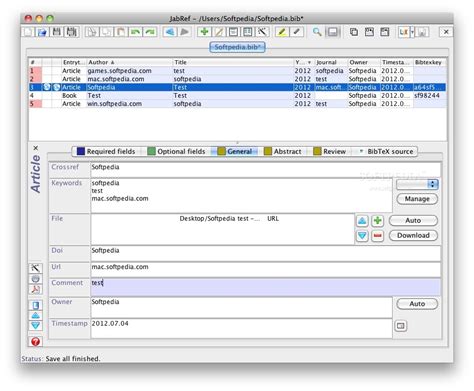Image resolution: width=474 pixels, height=391 pixels.
Task: Click the Download file button
Action: pos(413,235)
